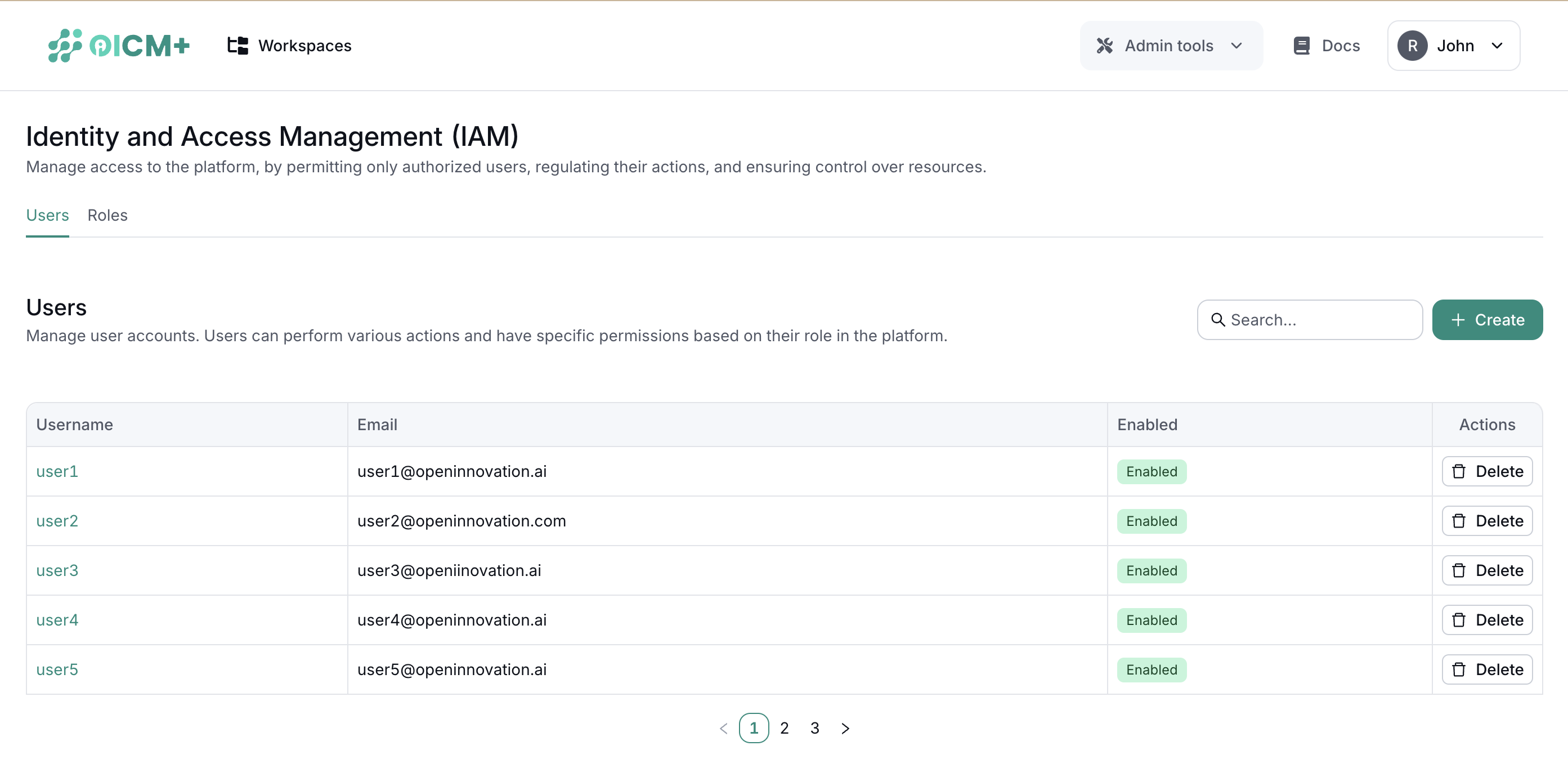Screen dimensions: 1568x768
Task: Open user1's profile link
Action: 57,471
